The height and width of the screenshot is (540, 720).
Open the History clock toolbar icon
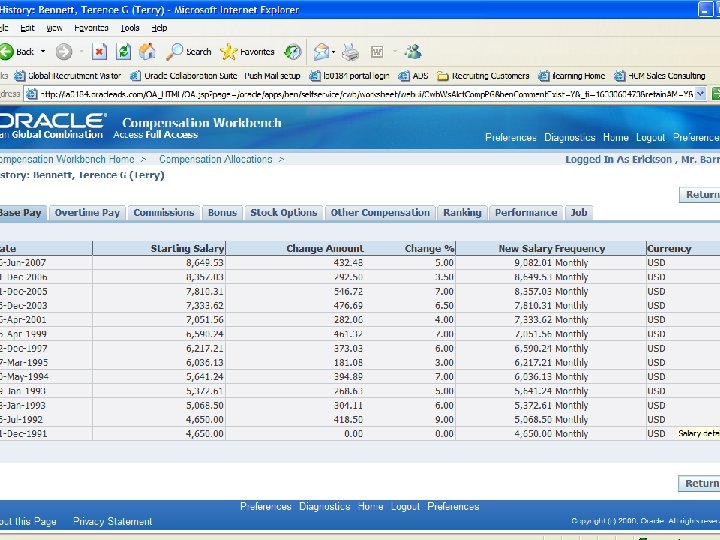point(292,51)
